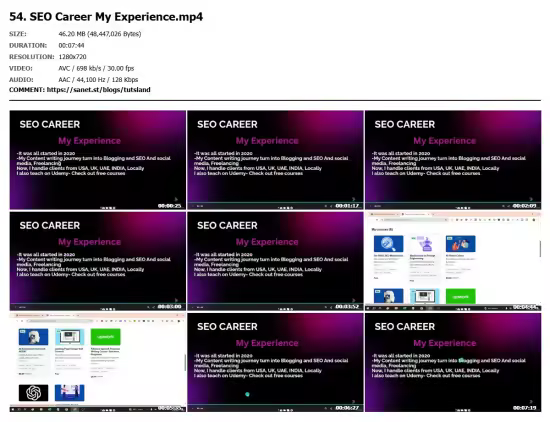
Task: Open the video frame stamped 00:02:09
Action: (x=453, y=160)
